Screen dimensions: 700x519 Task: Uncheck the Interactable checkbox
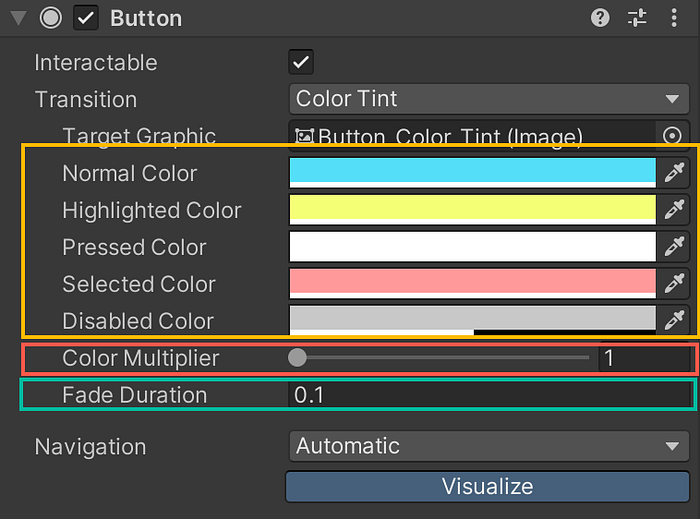(x=301, y=62)
